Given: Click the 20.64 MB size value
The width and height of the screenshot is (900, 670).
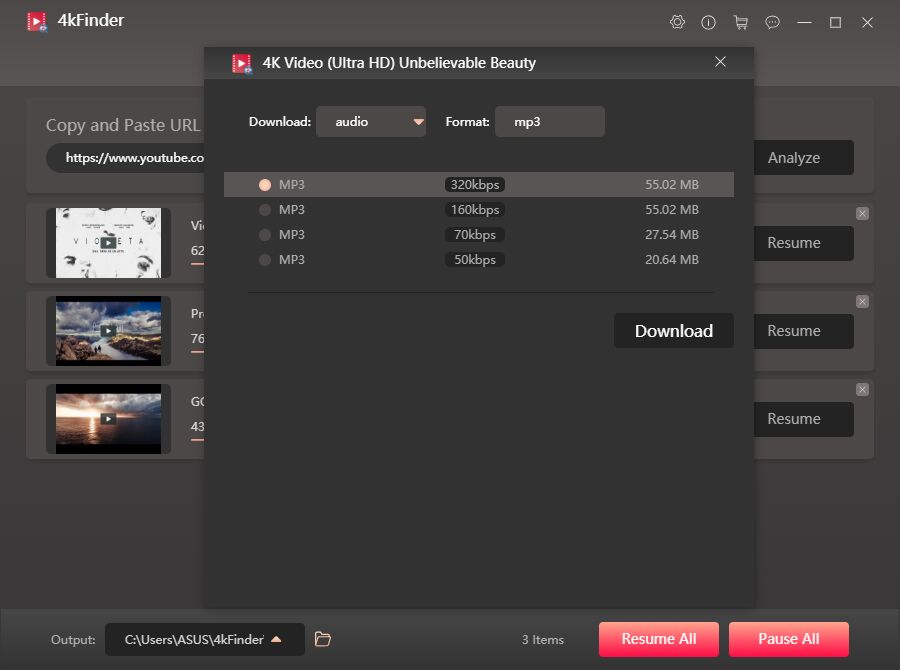Looking at the screenshot, I should pos(672,260).
